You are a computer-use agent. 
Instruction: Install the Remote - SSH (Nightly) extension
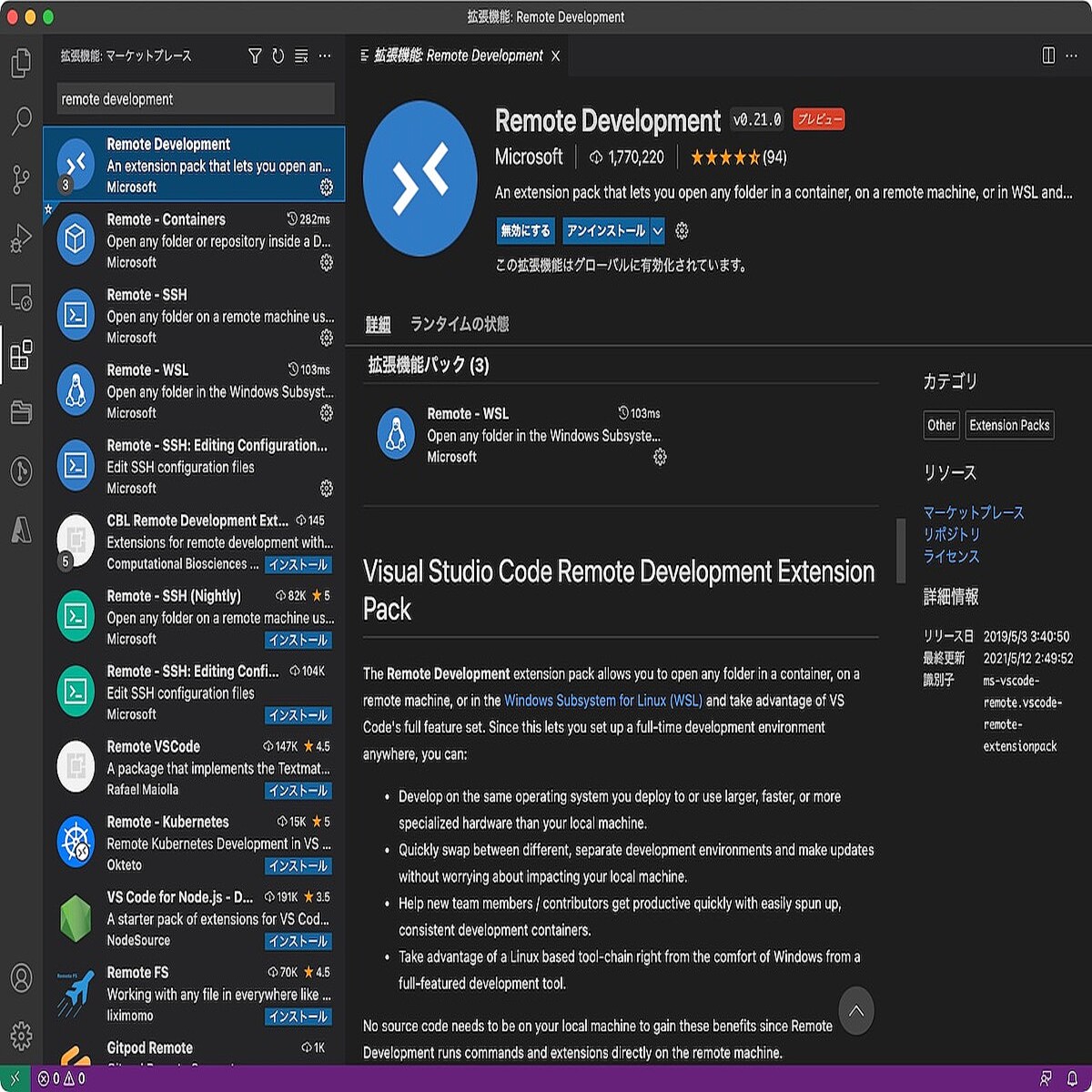pyautogui.click(x=298, y=640)
